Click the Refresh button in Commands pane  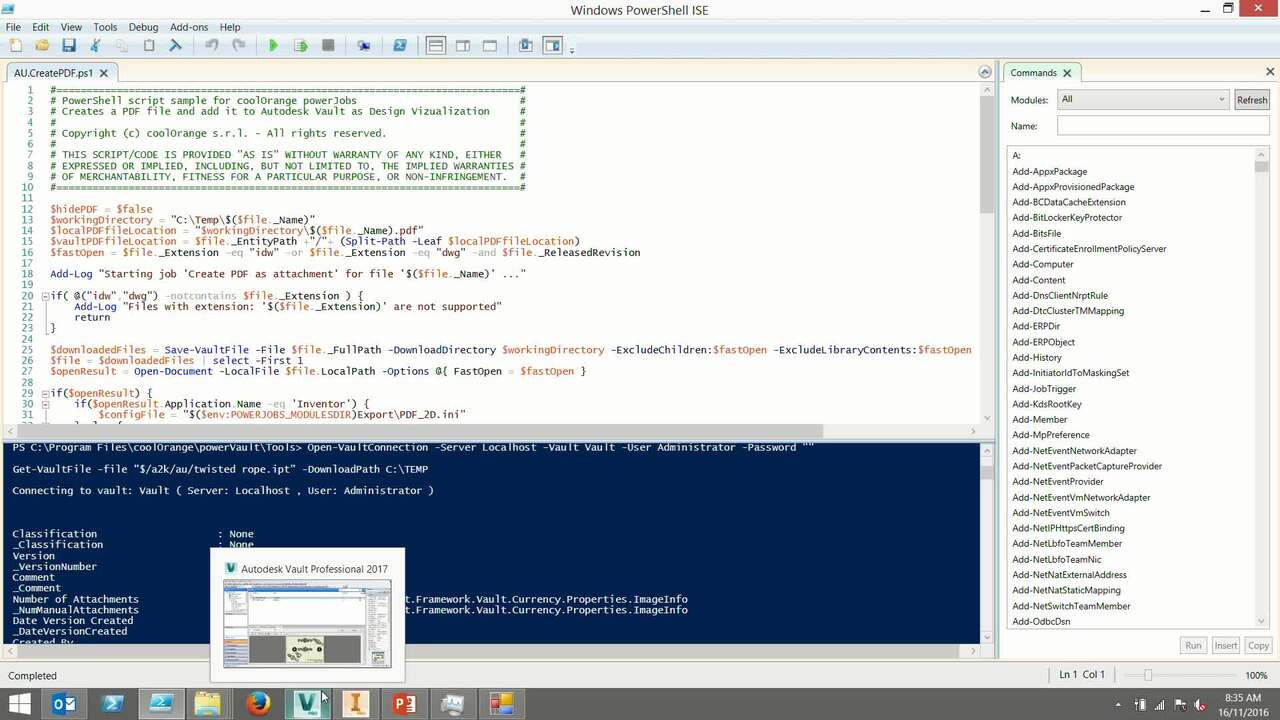1251,100
